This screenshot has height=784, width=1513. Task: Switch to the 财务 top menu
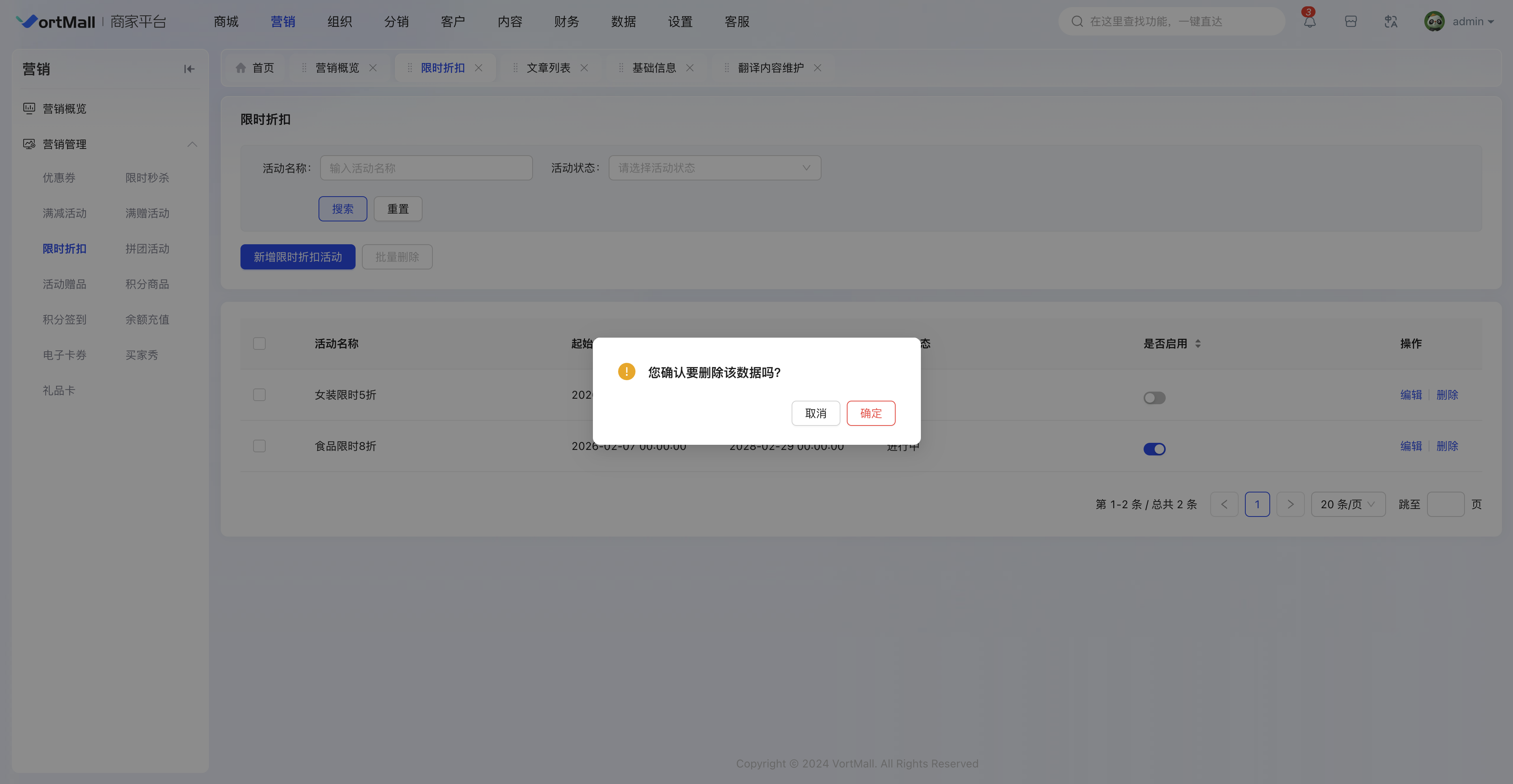click(x=566, y=22)
